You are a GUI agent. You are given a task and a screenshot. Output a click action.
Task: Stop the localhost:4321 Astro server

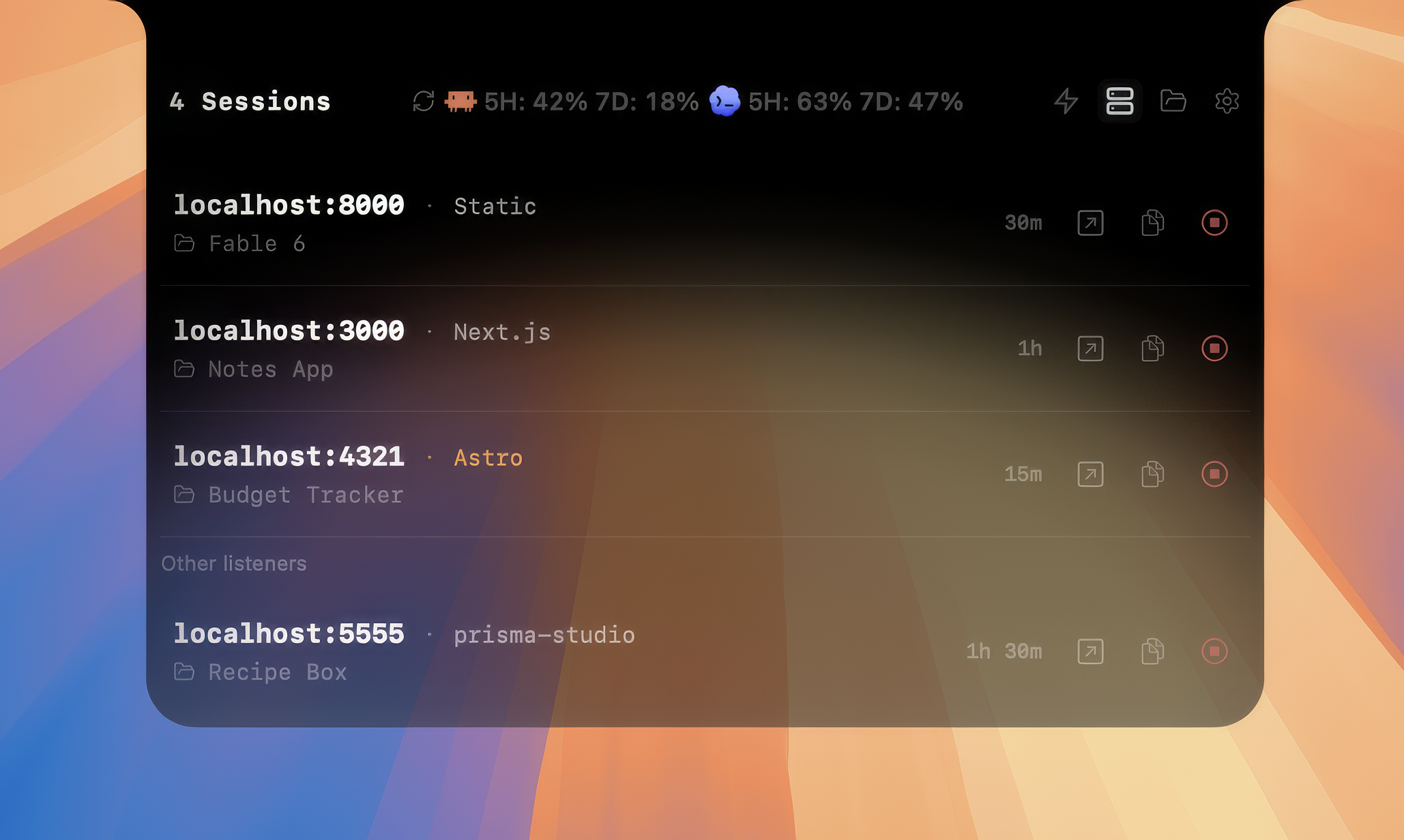tap(1214, 474)
